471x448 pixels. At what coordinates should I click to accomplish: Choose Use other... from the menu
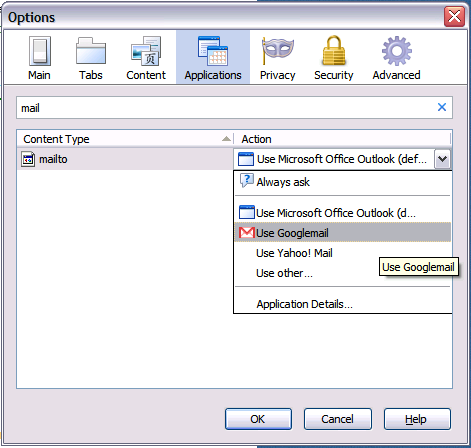[x=342, y=273]
